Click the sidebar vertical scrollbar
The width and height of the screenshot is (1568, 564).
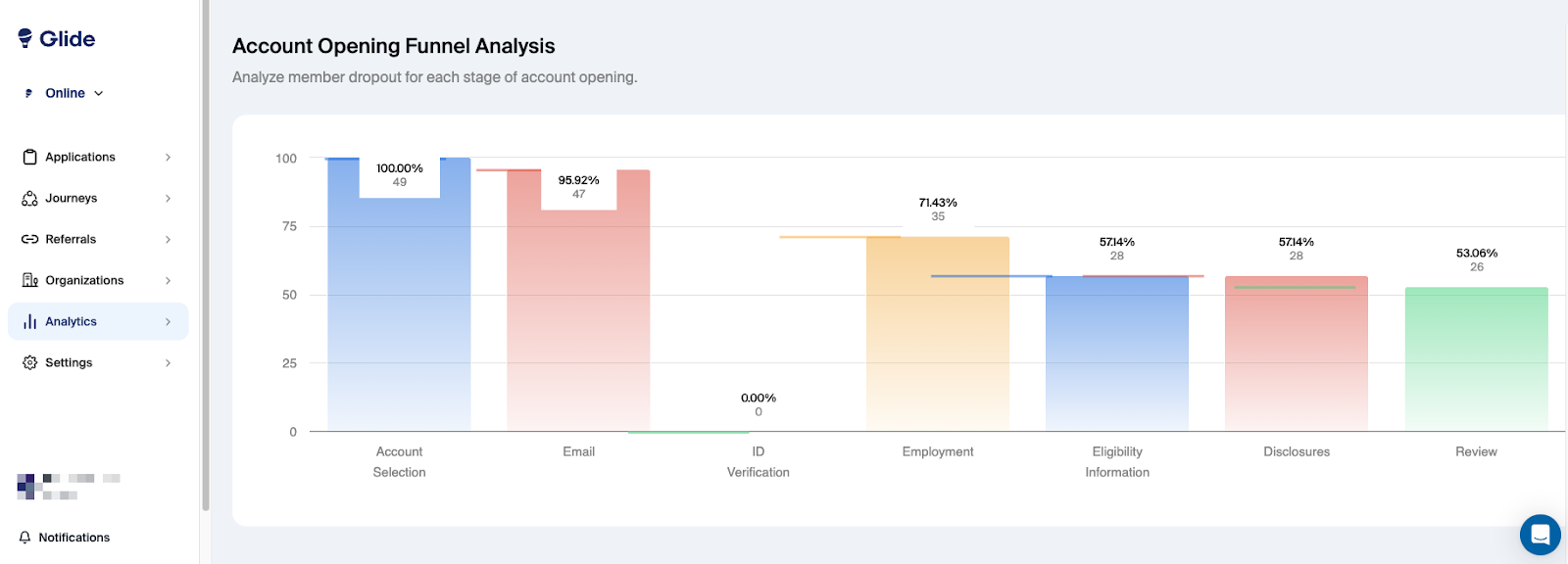point(205,255)
